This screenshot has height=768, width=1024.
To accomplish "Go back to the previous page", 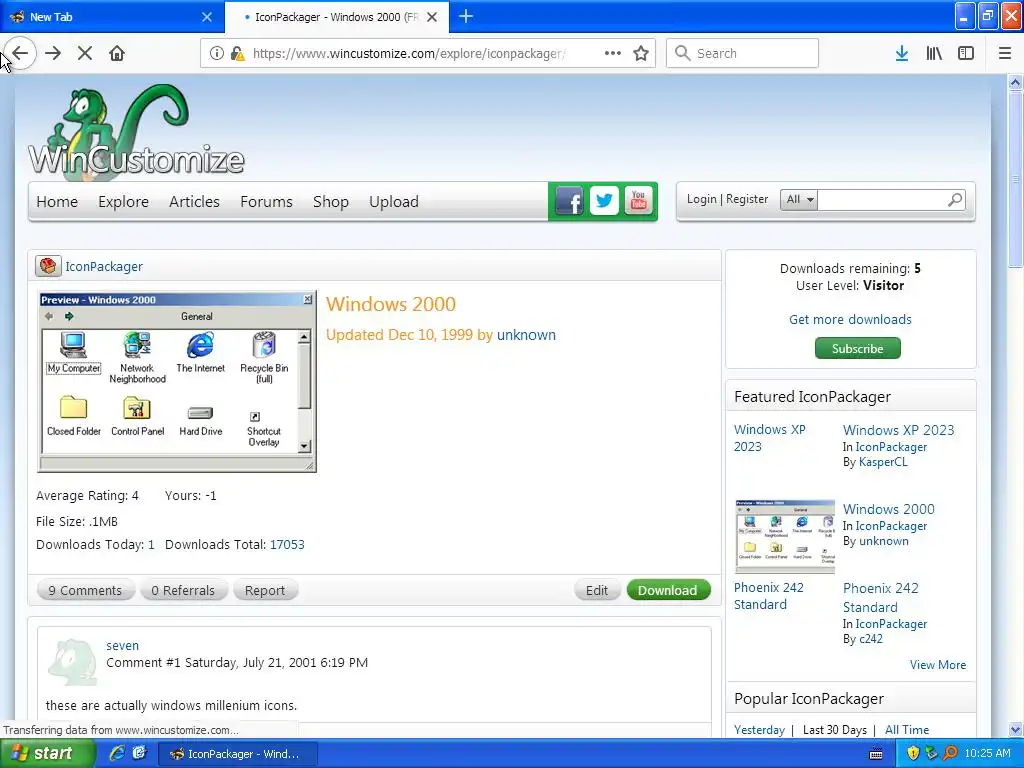I will 20,54.
